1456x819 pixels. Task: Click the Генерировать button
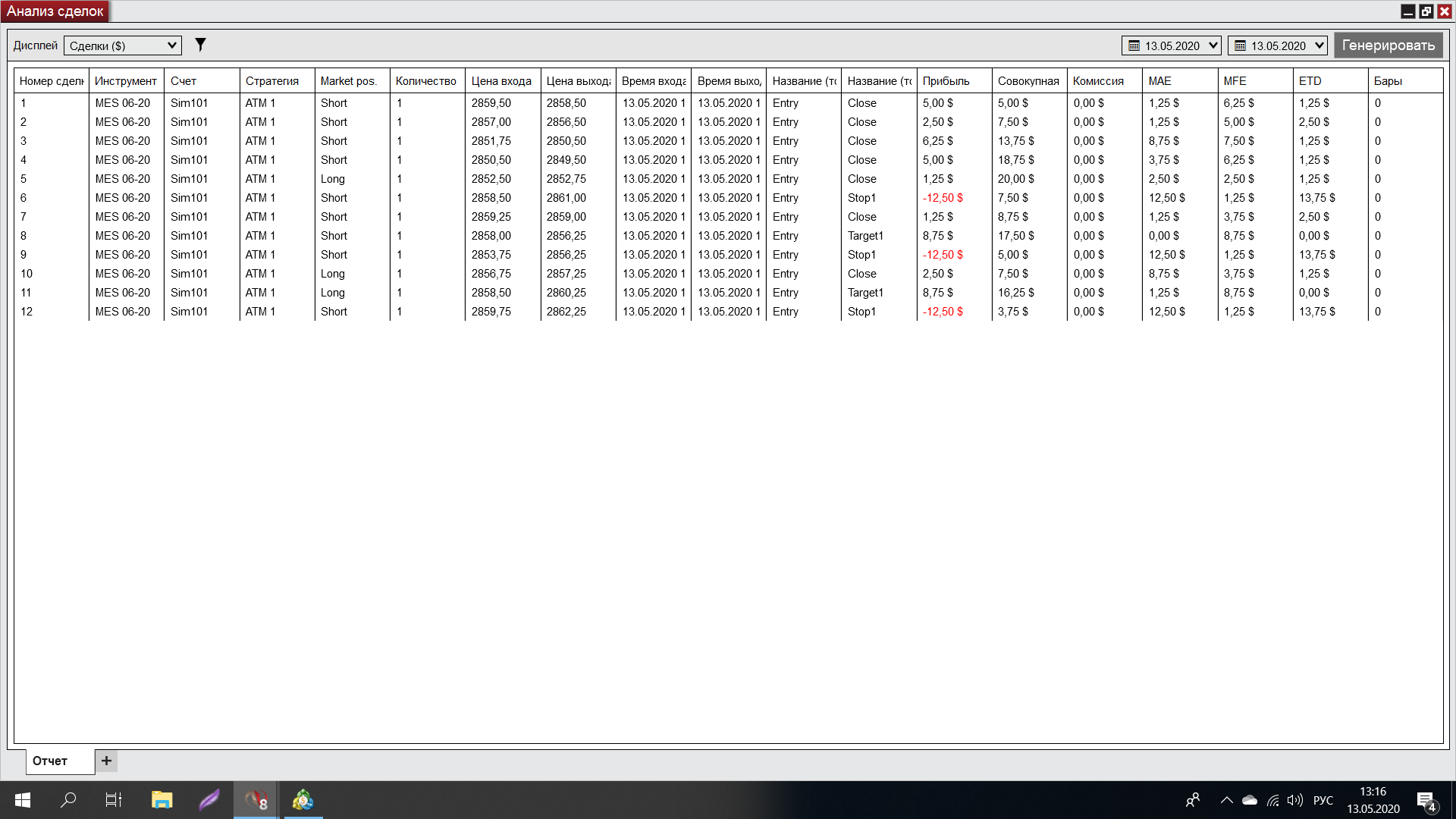click(x=1388, y=45)
